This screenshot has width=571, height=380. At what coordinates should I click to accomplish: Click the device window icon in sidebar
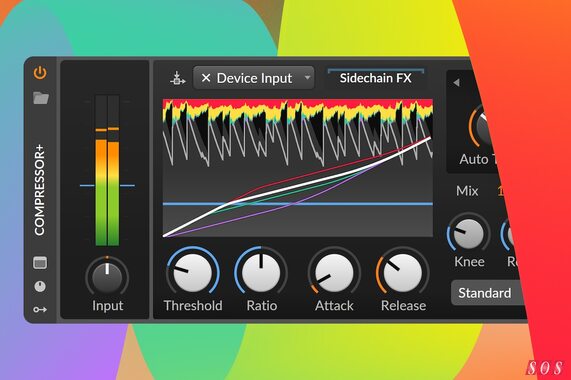click(40, 262)
